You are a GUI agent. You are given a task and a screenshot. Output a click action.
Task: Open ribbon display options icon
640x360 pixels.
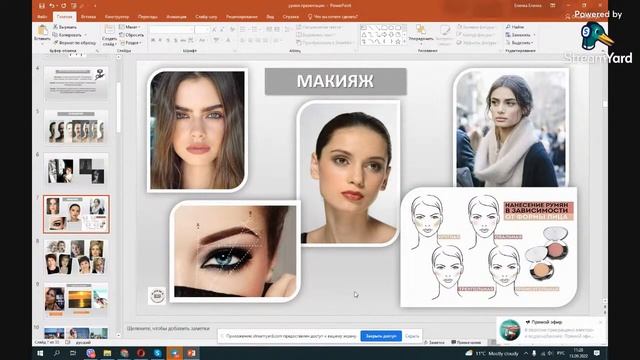point(553,6)
